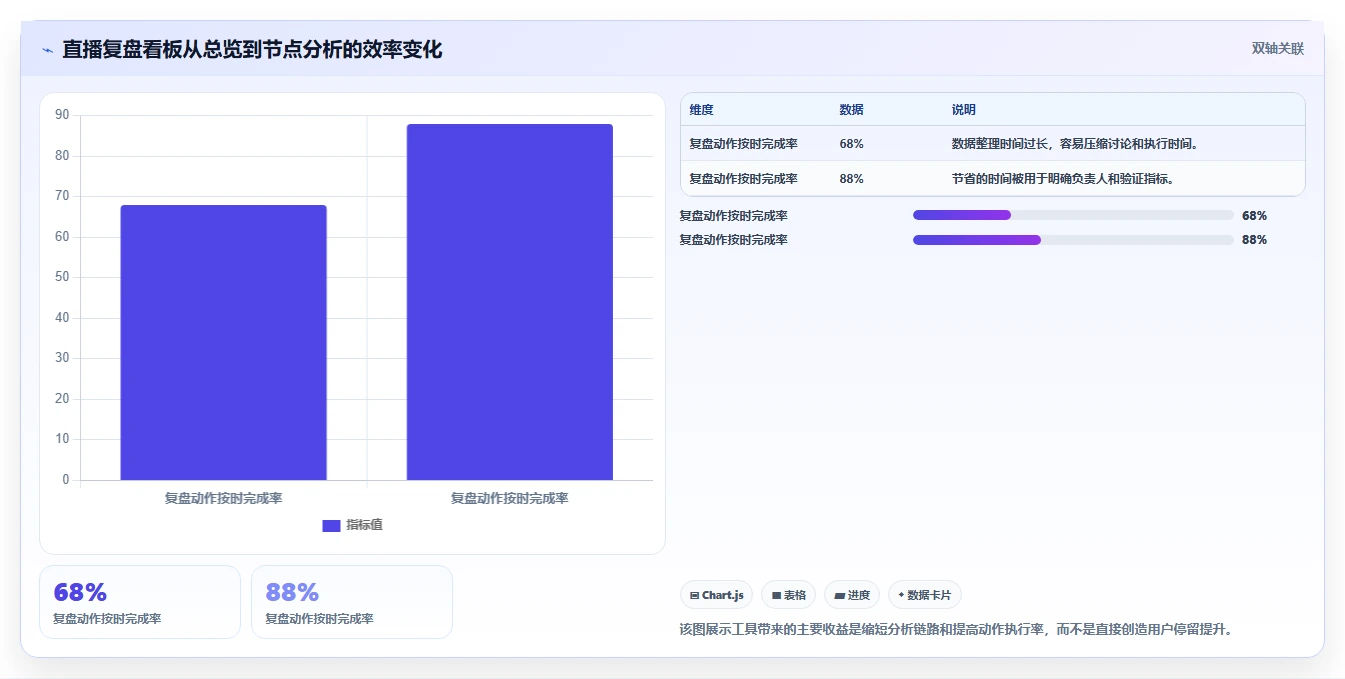The width and height of the screenshot is (1345, 679).
Task: Click the 90 tick on the y-axis
Action: (x=62, y=115)
